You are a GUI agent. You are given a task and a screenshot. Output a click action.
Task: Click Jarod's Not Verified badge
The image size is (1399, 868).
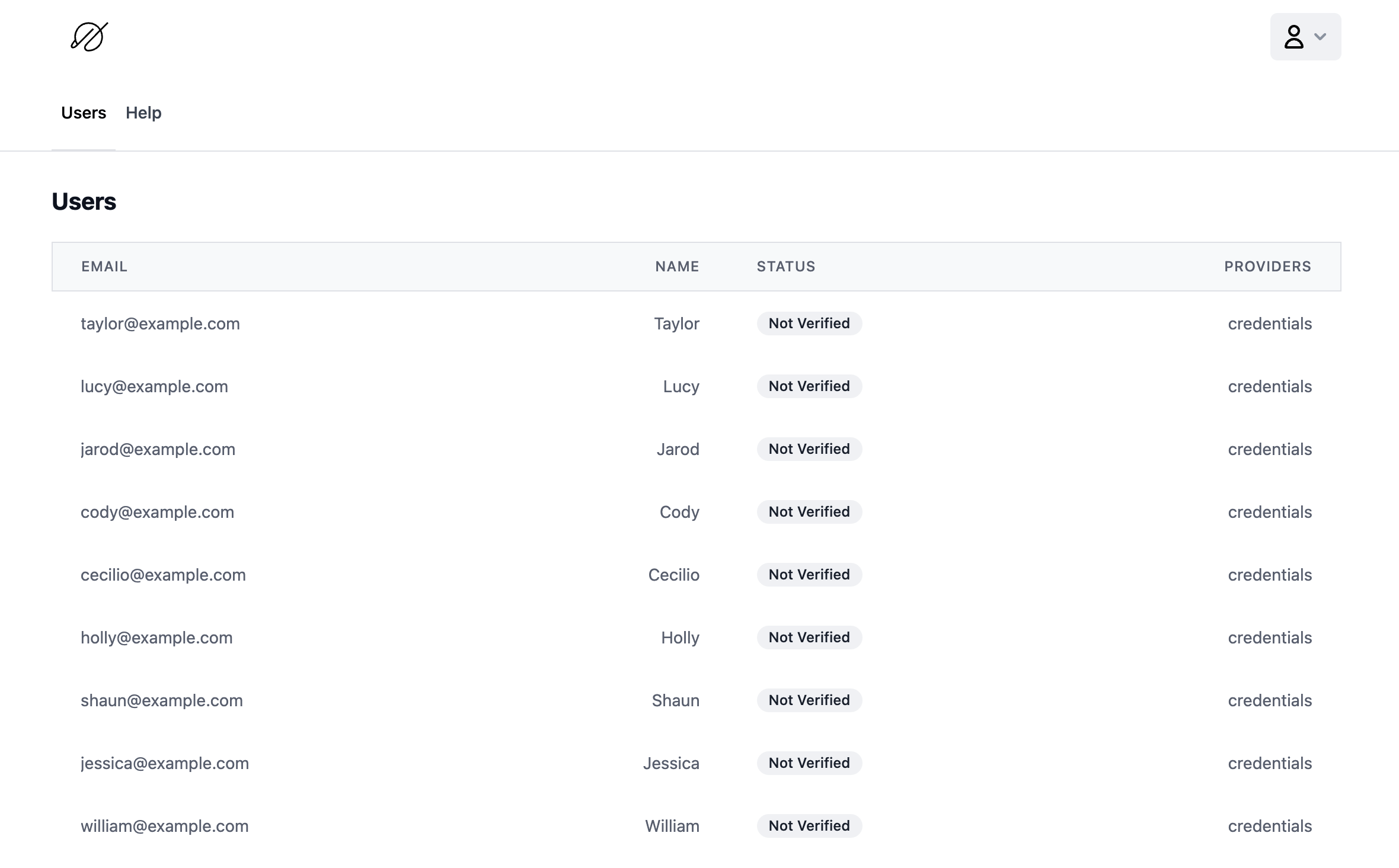(x=809, y=449)
